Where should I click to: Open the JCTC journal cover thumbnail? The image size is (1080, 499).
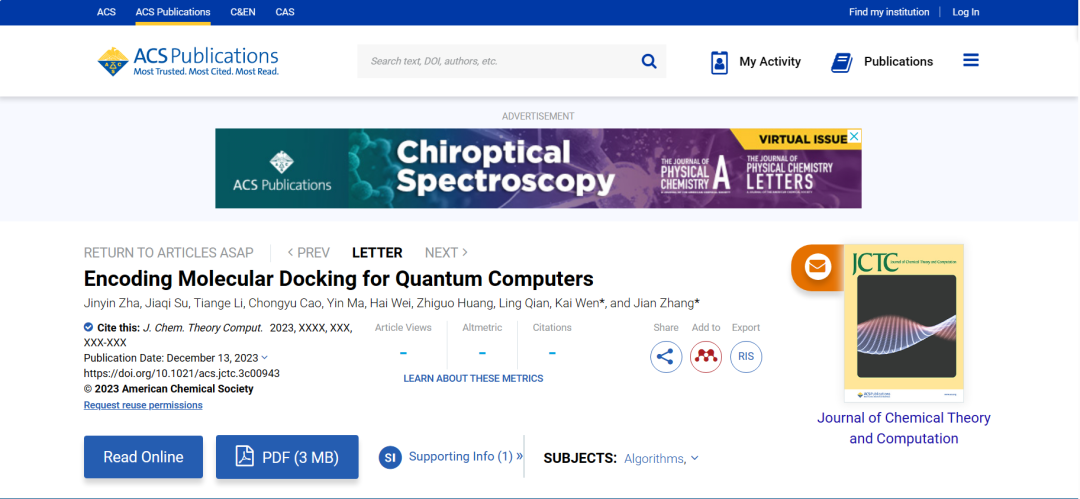click(x=904, y=323)
